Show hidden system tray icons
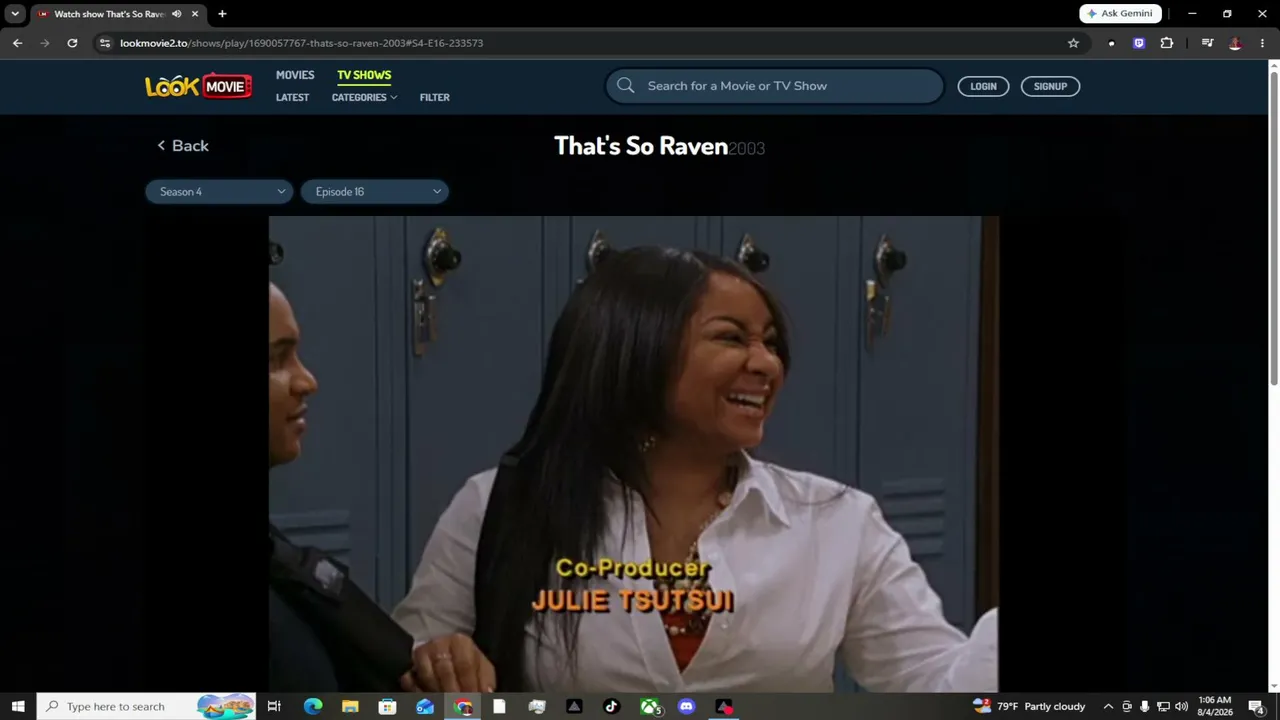 (1108, 706)
